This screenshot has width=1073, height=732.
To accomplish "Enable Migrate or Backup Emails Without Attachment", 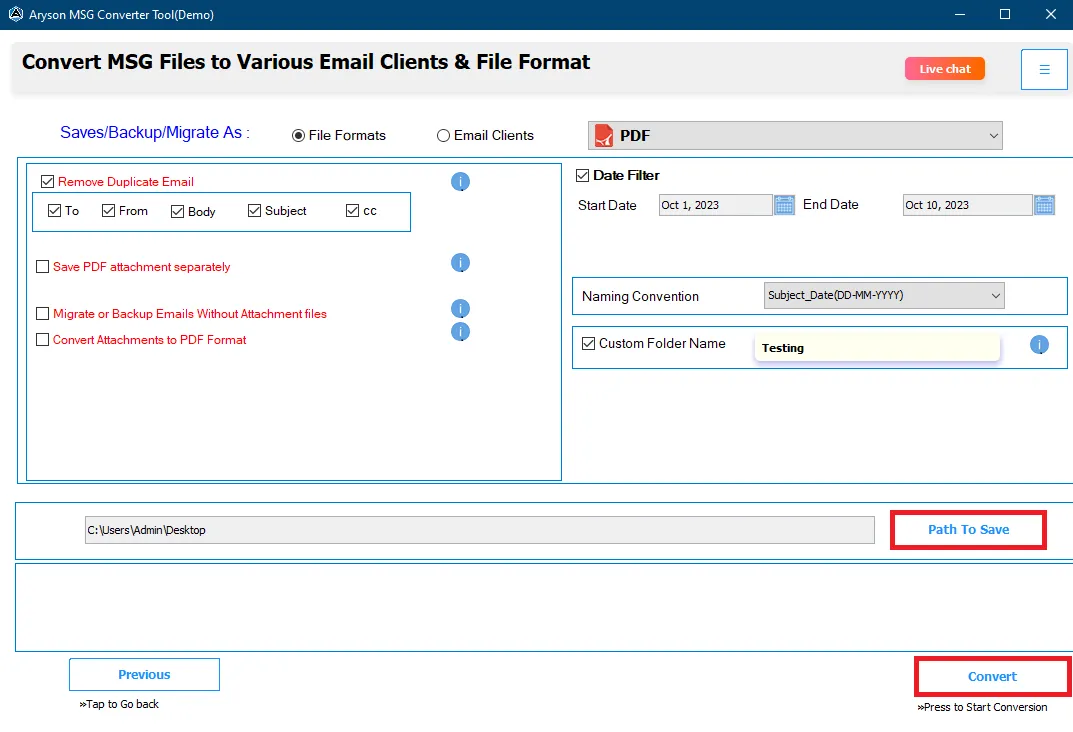I will [x=42, y=313].
